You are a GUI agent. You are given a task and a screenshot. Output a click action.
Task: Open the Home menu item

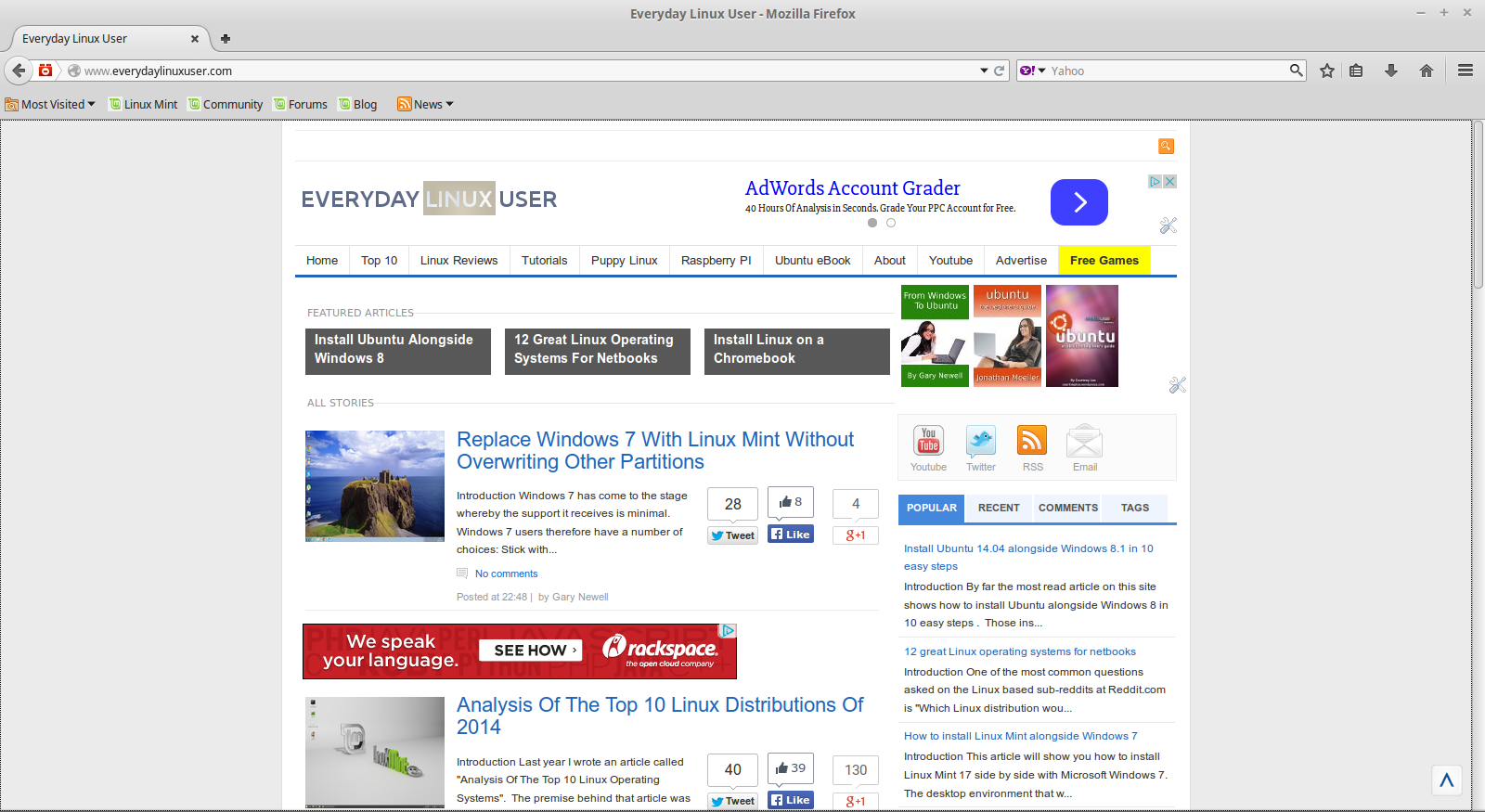tap(322, 261)
